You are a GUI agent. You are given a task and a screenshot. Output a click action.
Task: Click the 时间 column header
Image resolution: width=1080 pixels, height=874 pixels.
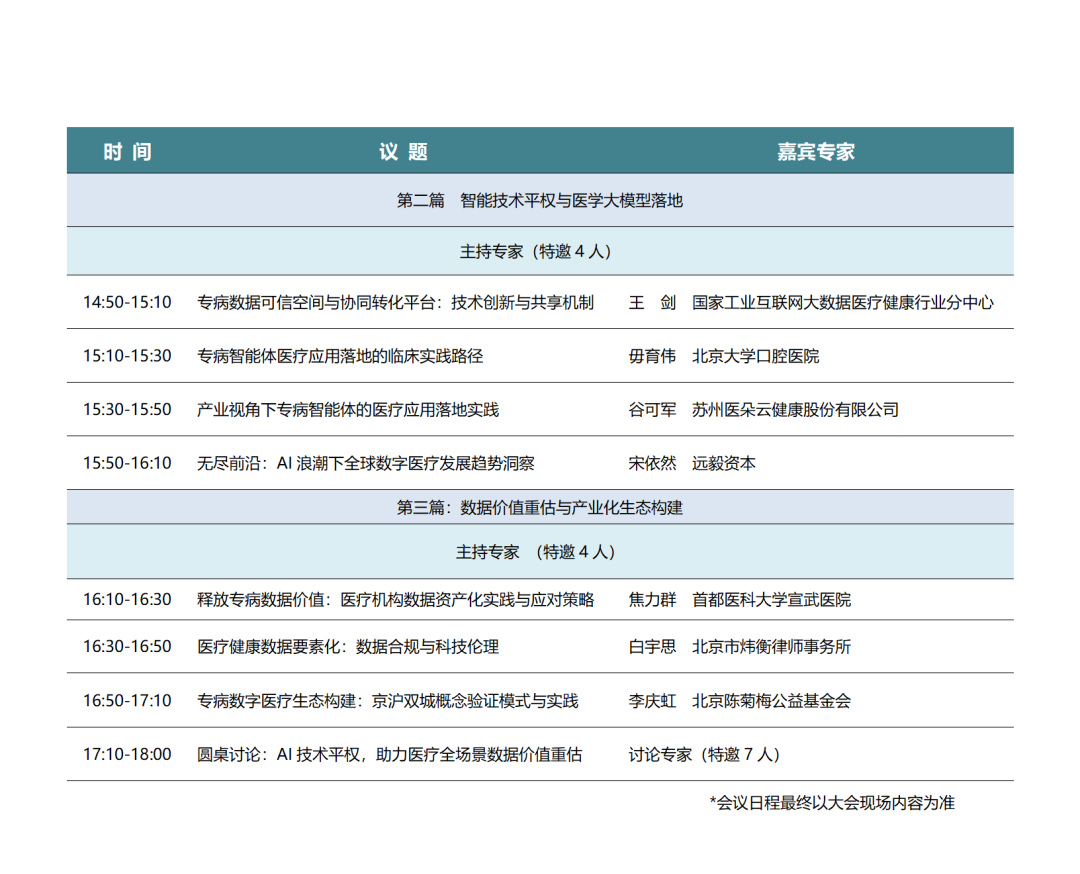[127, 152]
